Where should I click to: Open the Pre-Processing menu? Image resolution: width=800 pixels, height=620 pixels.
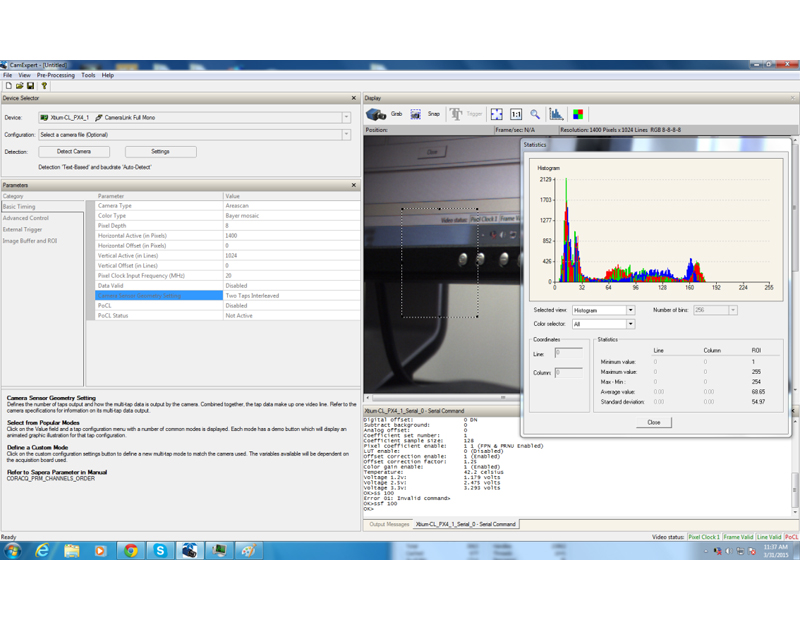pos(56,75)
